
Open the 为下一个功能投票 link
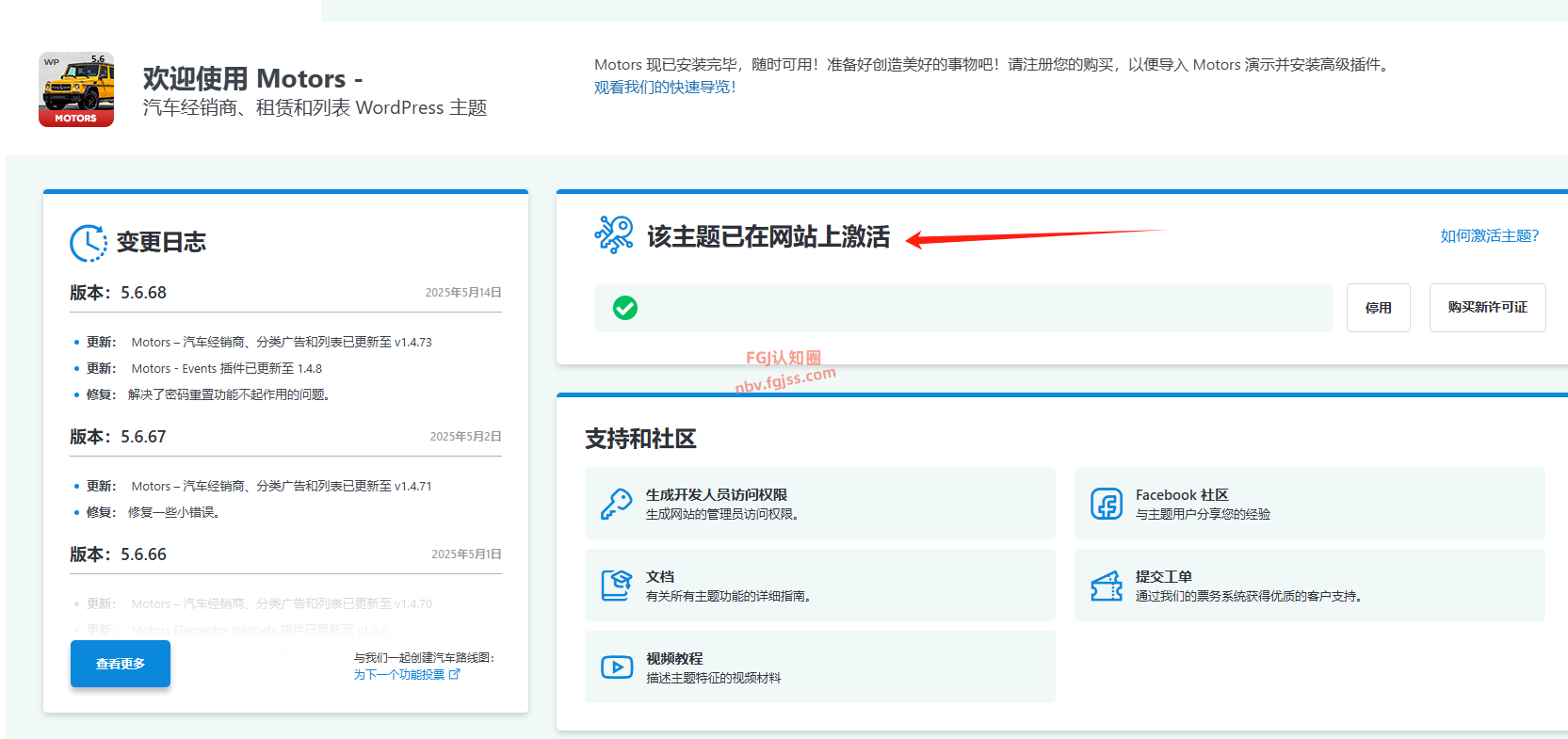coord(399,675)
